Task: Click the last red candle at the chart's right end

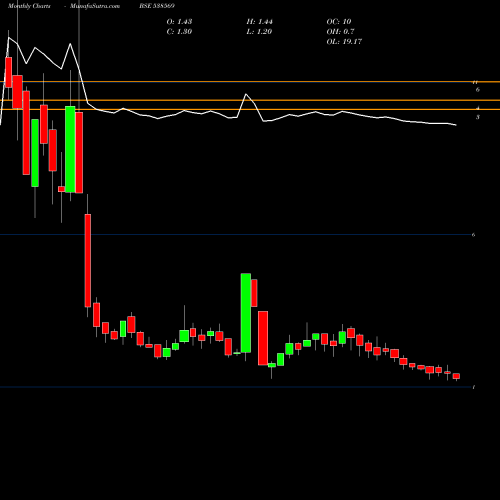Action: pos(456,376)
